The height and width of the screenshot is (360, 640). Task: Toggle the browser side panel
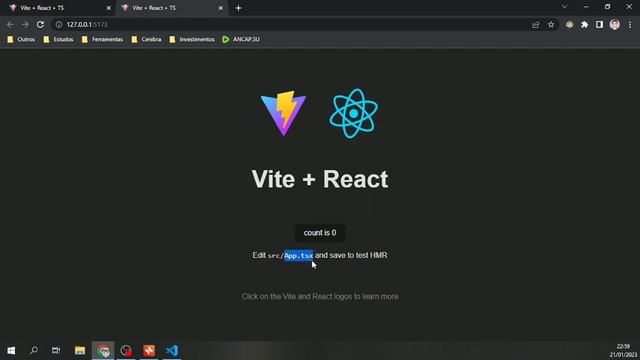click(599, 24)
